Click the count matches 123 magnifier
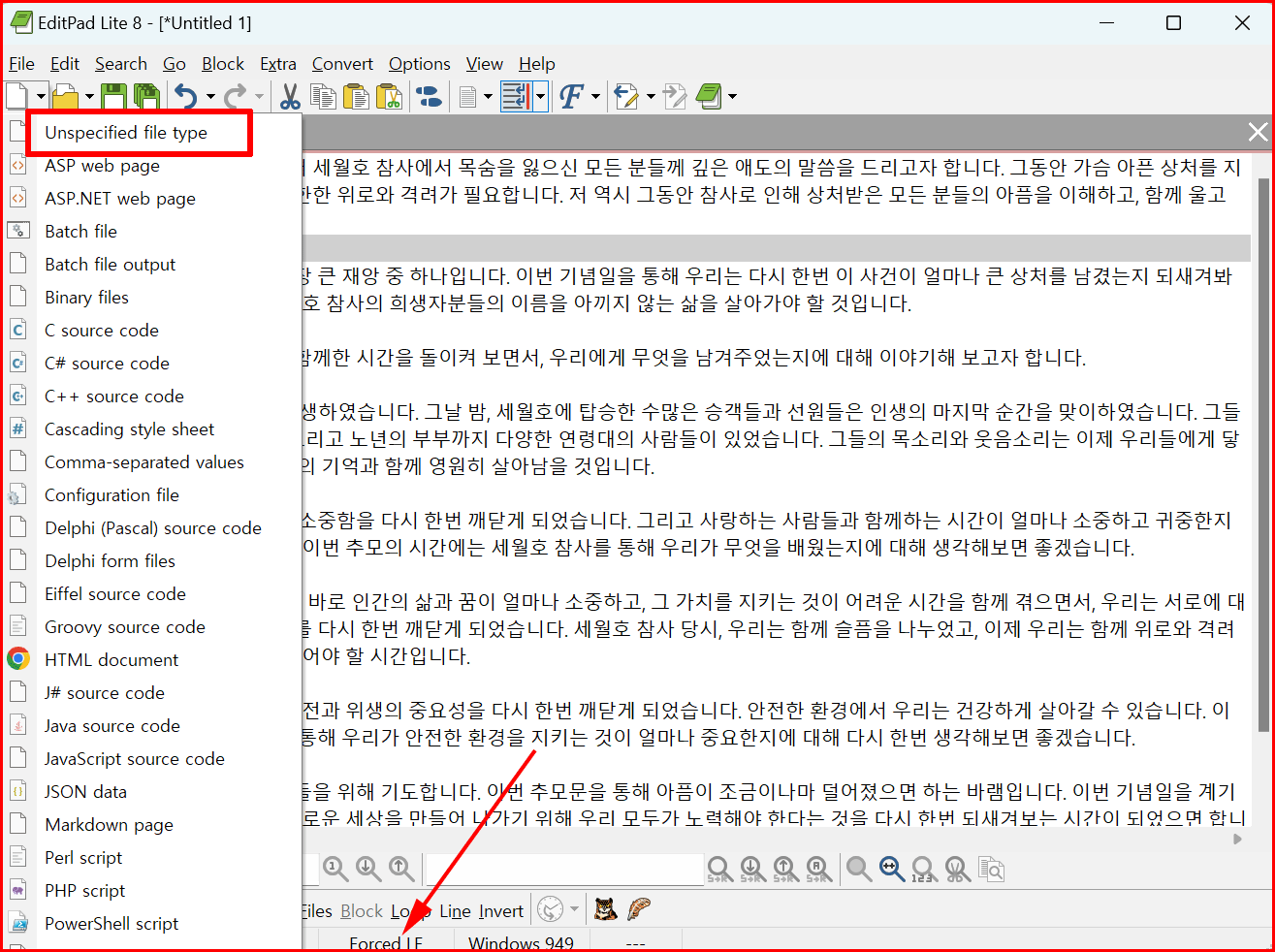 point(924,869)
